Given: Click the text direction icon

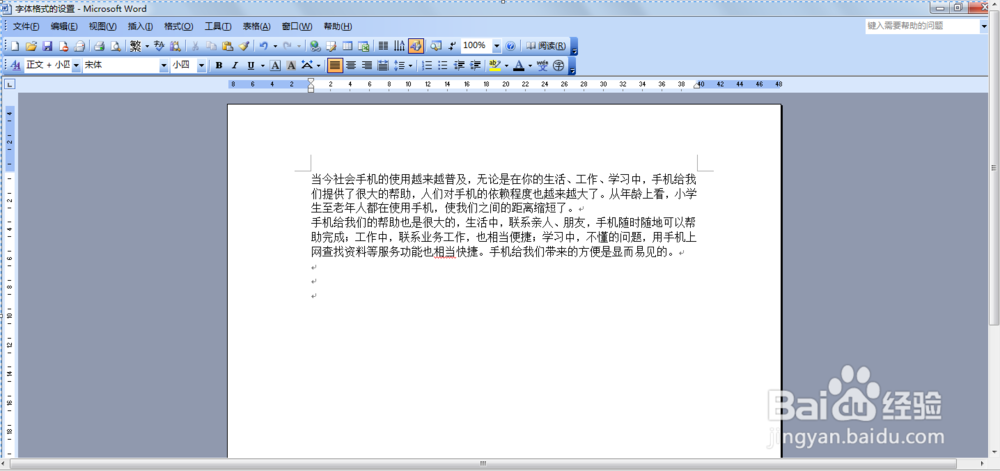Looking at the screenshot, I should pos(399,46).
